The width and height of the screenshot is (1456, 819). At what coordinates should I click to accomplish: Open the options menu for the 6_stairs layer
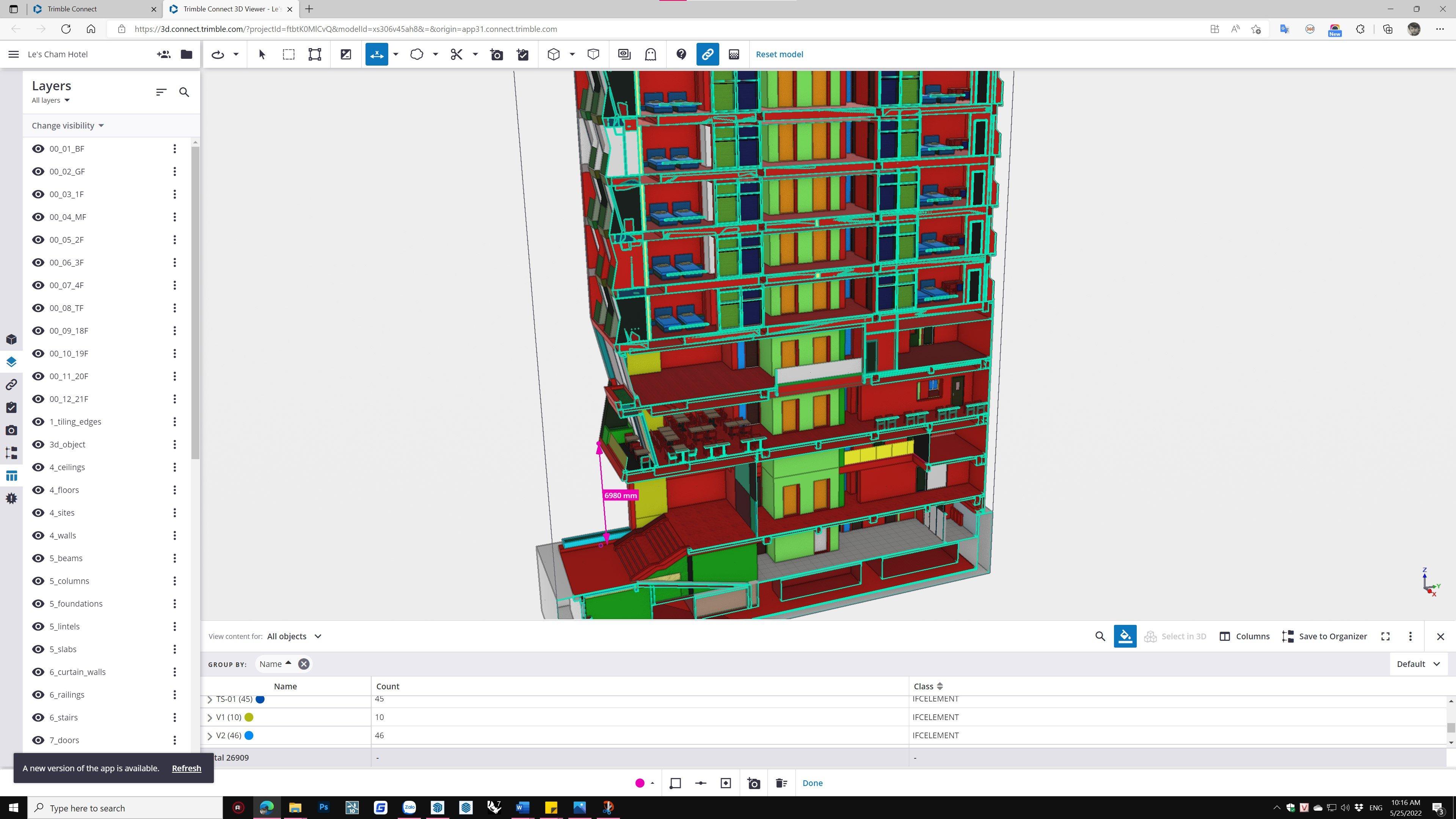tap(175, 717)
